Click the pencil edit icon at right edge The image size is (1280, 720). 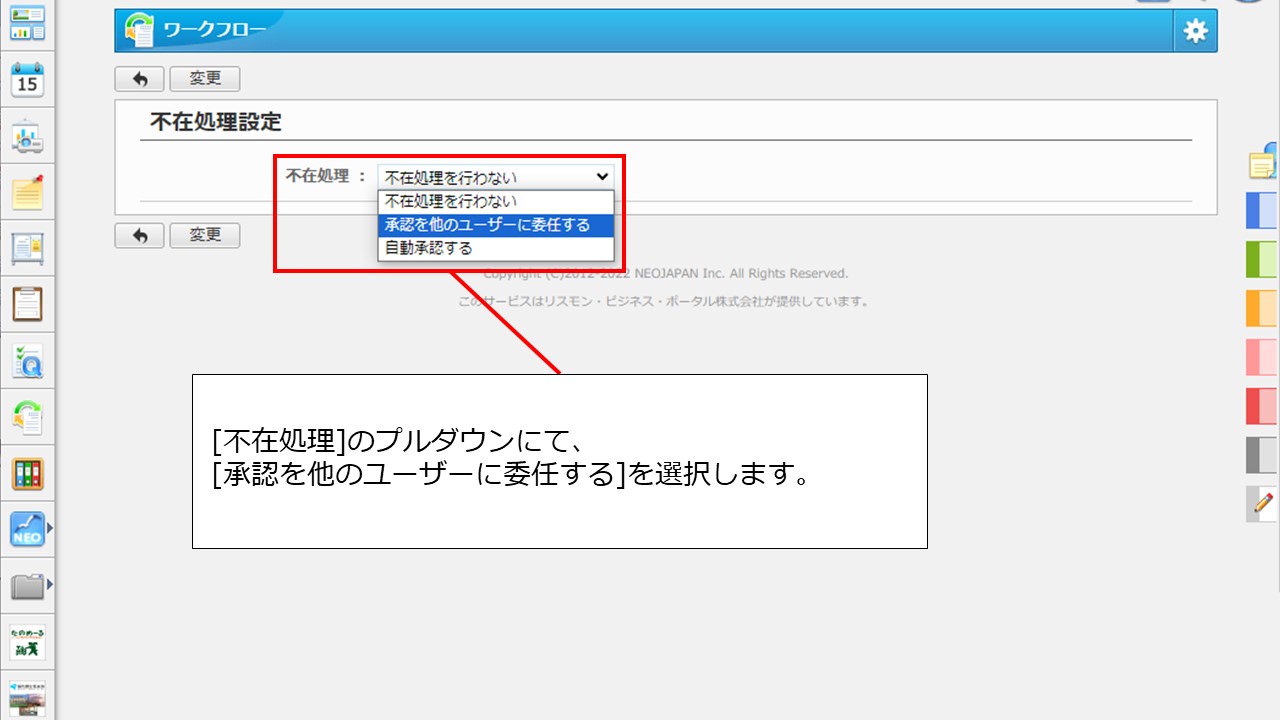[1263, 503]
